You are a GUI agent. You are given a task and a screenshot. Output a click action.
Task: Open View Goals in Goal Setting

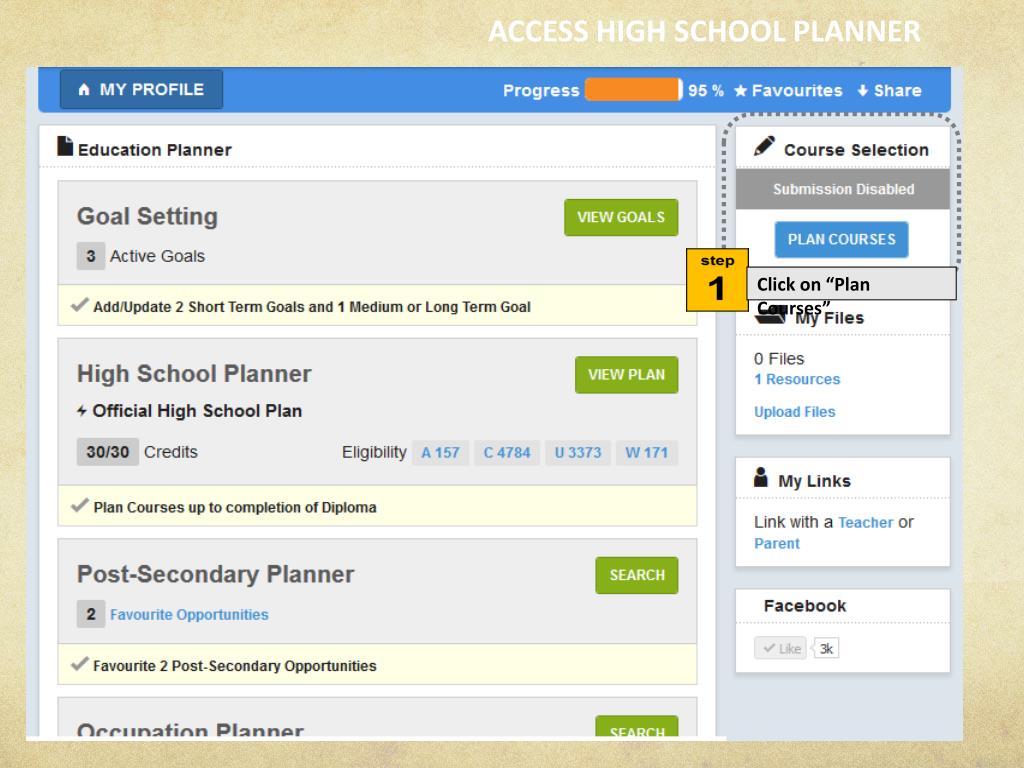click(x=621, y=217)
